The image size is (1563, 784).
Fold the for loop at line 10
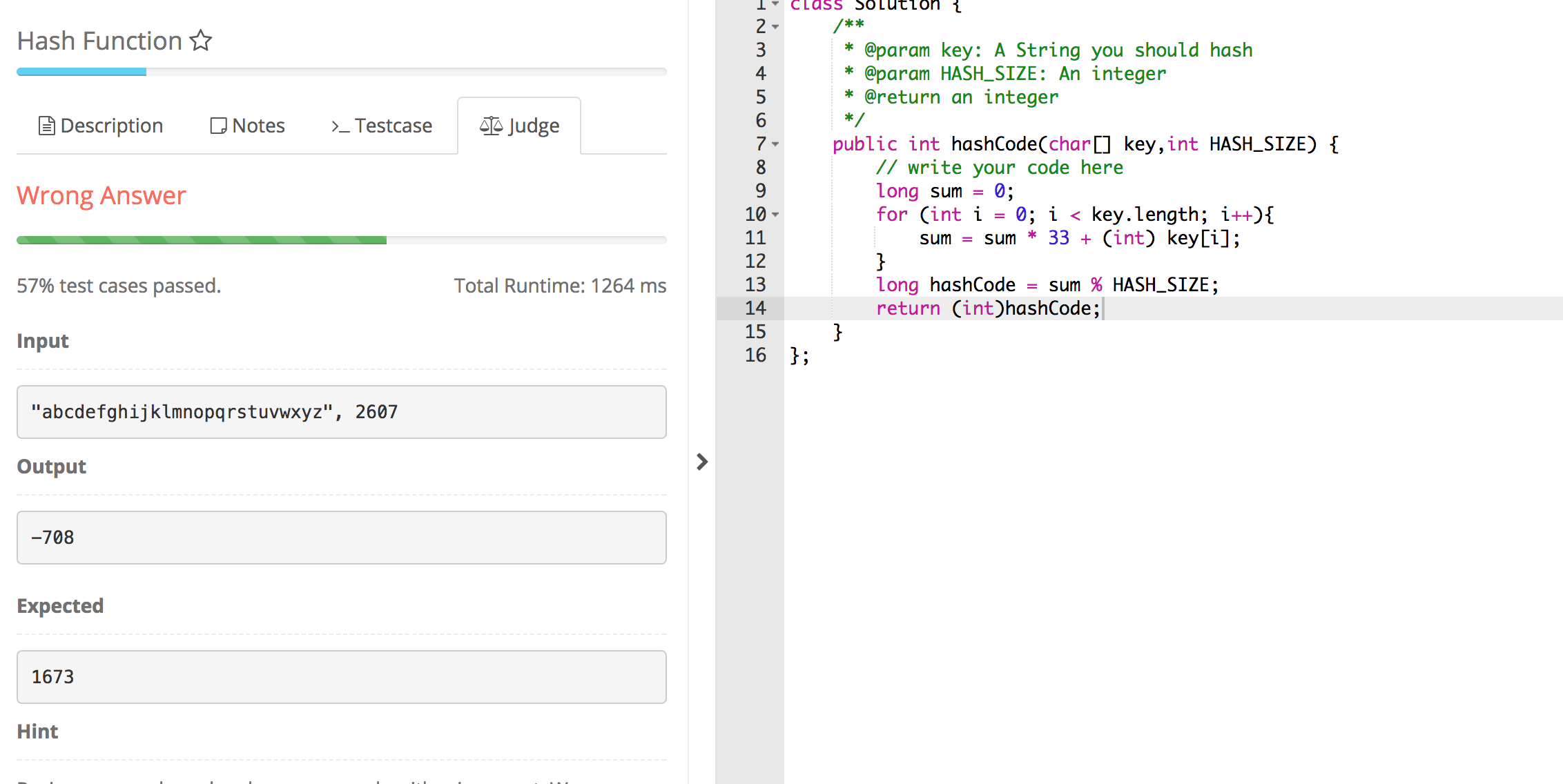tap(775, 215)
